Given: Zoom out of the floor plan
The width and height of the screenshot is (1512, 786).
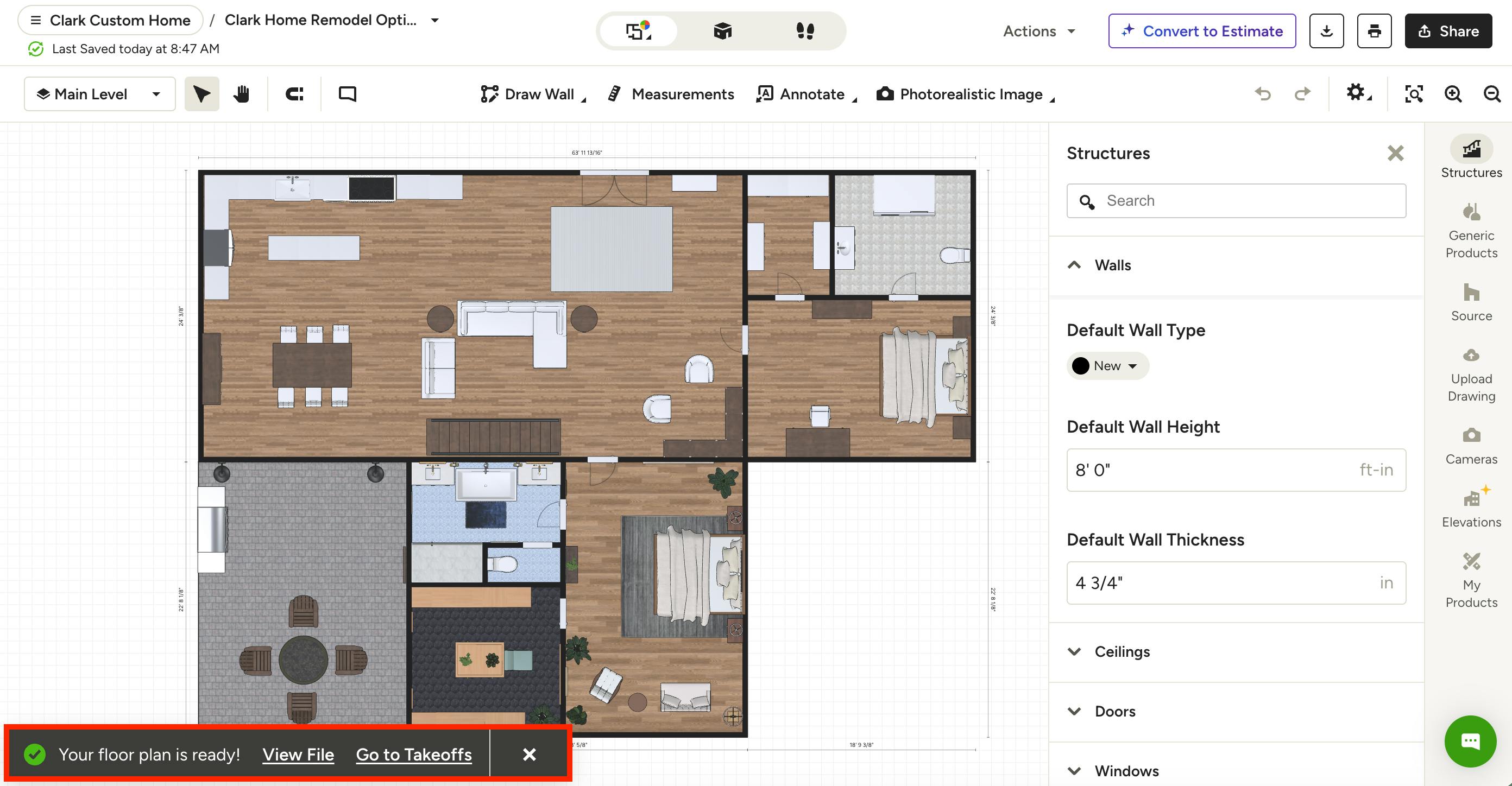Looking at the screenshot, I should tap(1492, 94).
